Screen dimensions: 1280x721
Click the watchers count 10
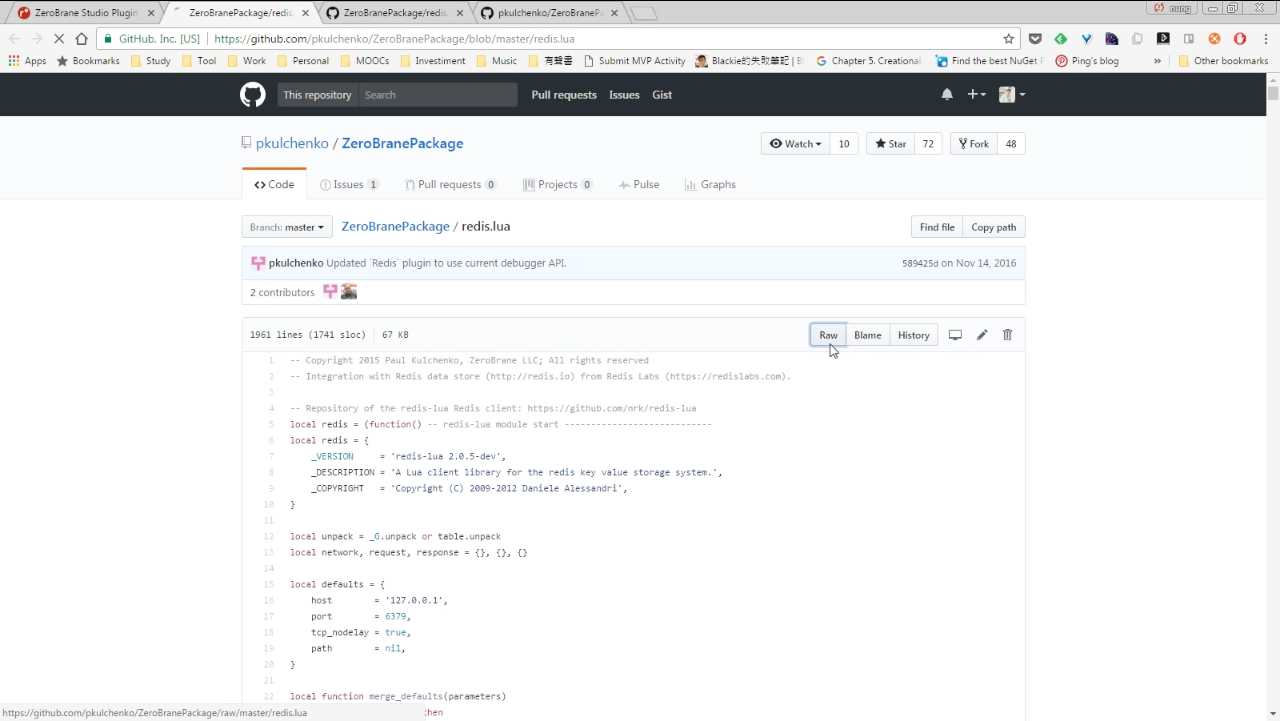coord(844,144)
